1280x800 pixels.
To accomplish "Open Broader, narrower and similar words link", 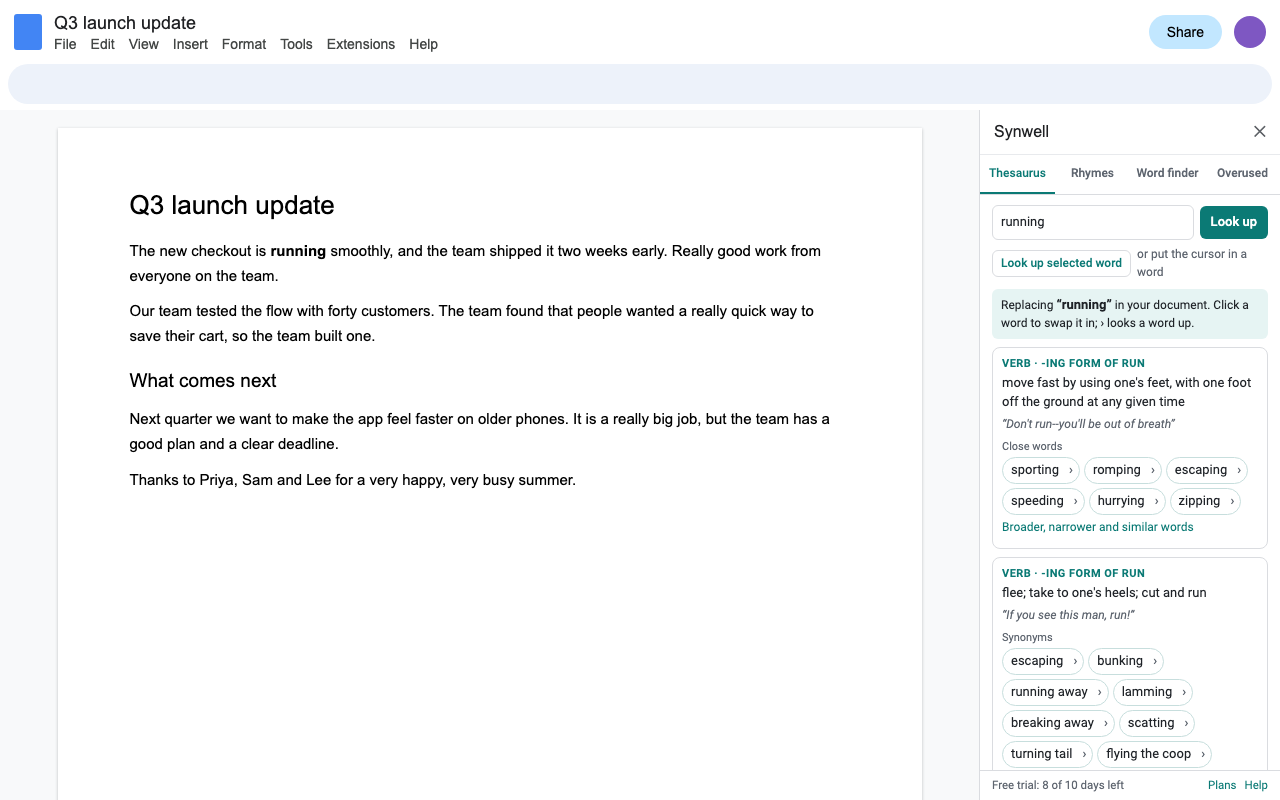I will pyautogui.click(x=1097, y=527).
